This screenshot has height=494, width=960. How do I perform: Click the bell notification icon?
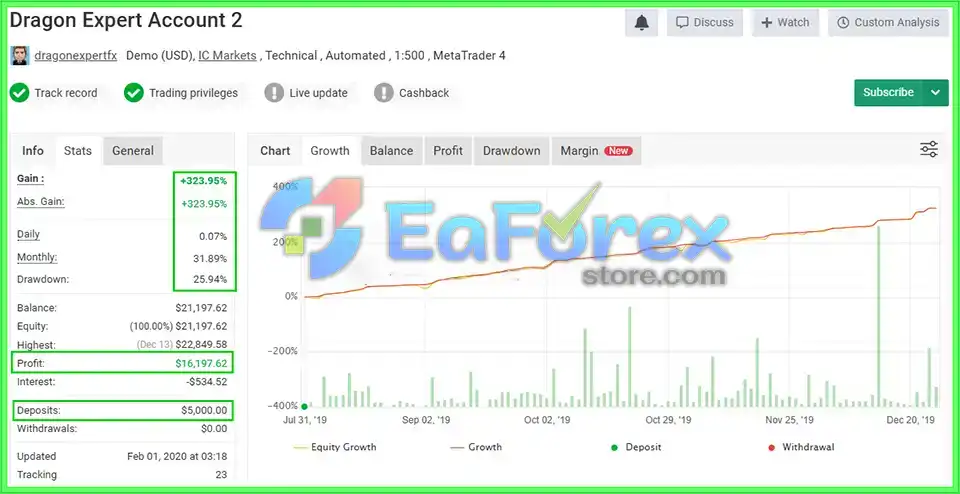[x=641, y=23]
